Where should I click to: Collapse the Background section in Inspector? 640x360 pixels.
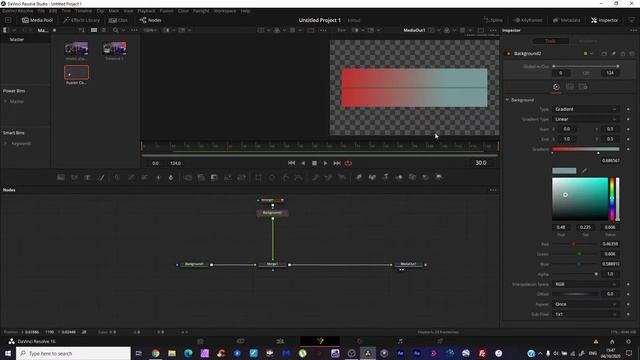click(507, 100)
